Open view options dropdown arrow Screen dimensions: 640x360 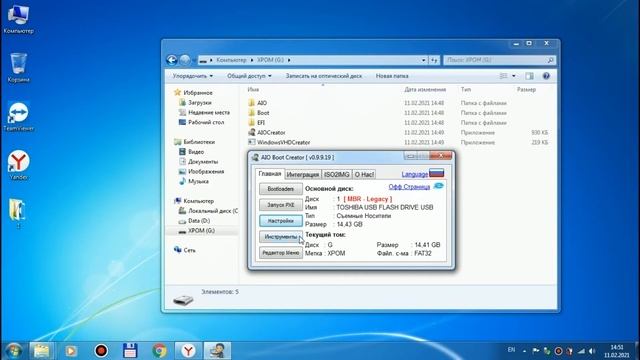coord(513,76)
